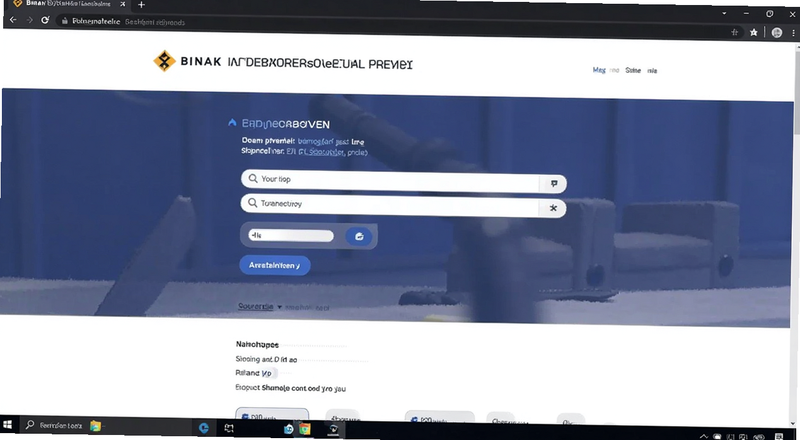
Task: Click the asterisk icon at the end of the second field
Action: click(553, 208)
